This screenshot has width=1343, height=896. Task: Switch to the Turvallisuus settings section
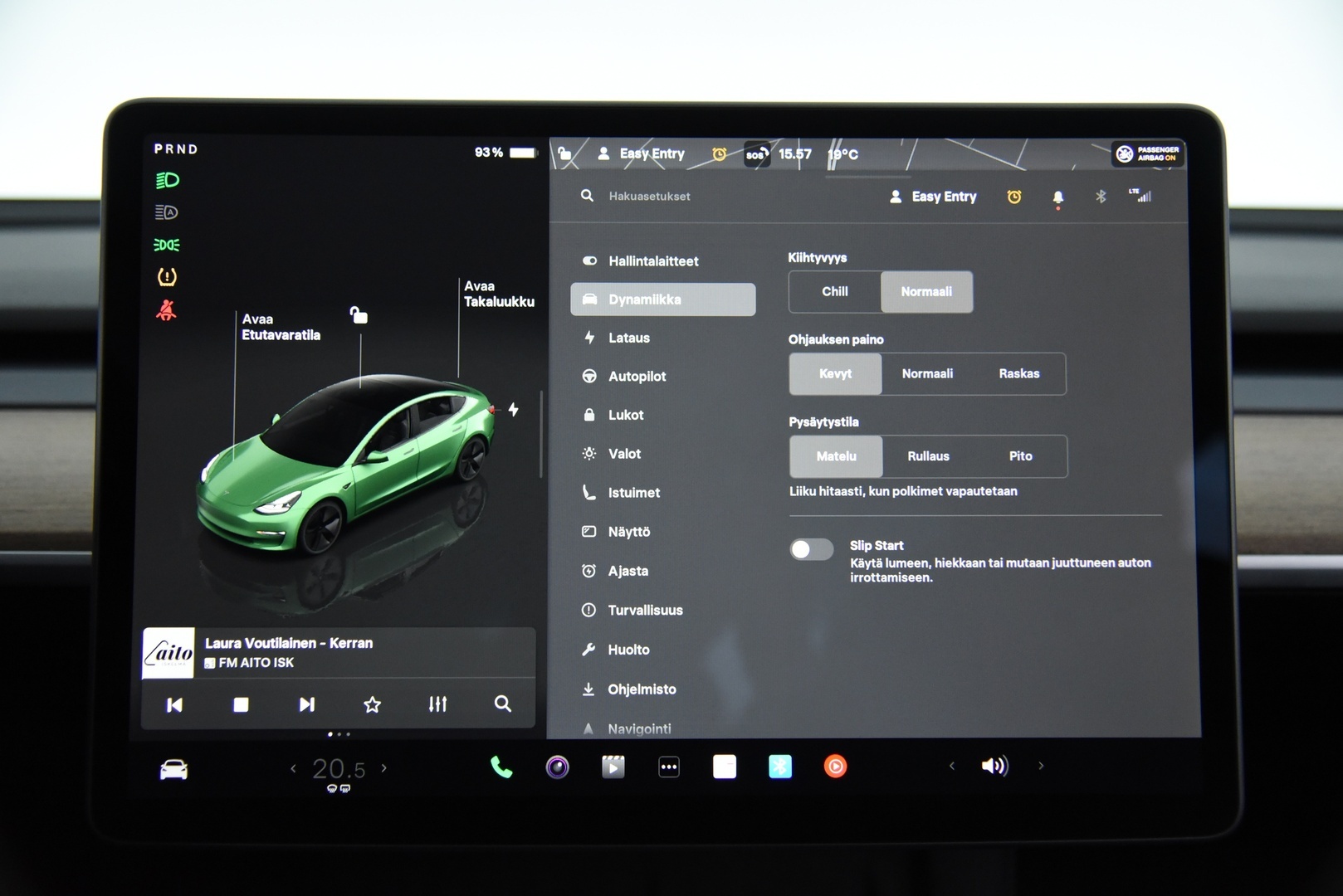[645, 610]
